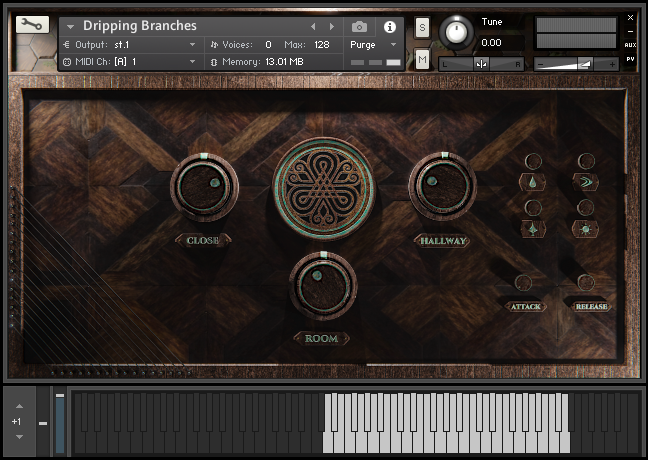Toggle the PV button
The image size is (648, 460).
pyautogui.click(x=630, y=59)
